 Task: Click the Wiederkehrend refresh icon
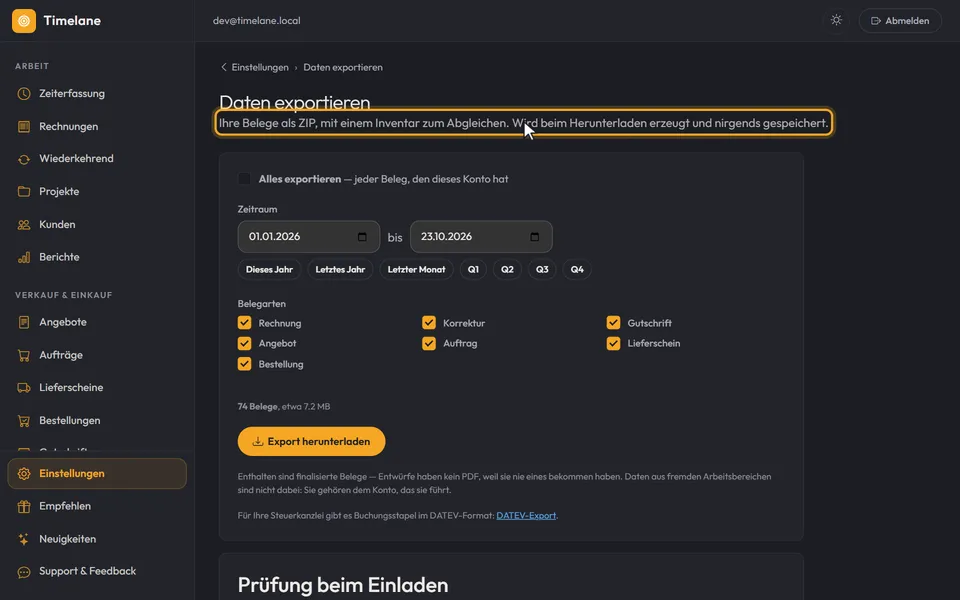(24, 159)
